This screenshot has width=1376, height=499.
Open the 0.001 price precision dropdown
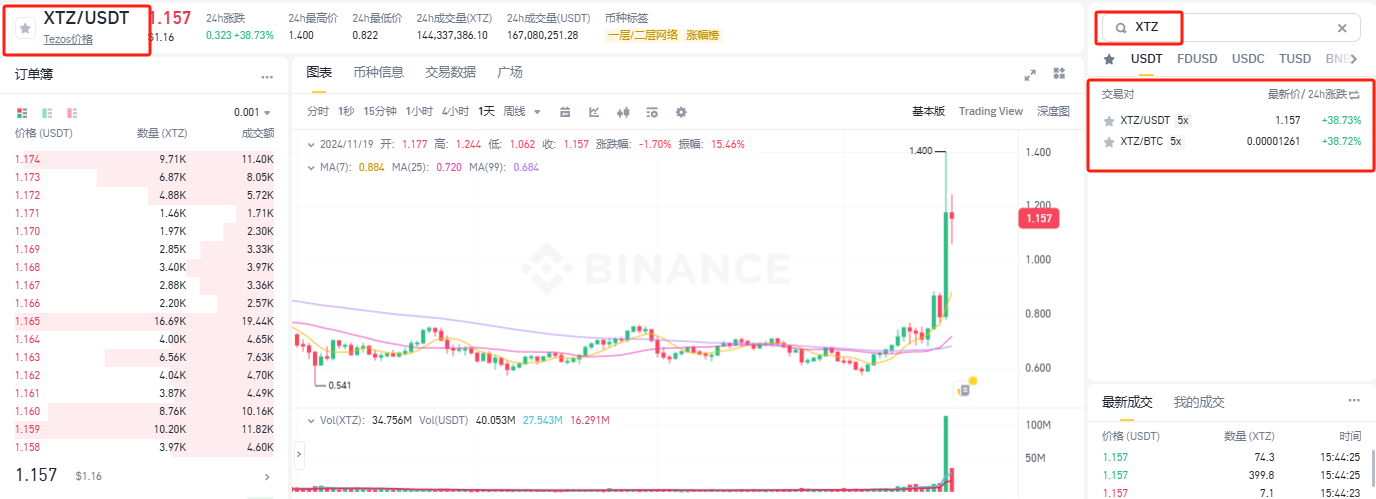click(252, 112)
